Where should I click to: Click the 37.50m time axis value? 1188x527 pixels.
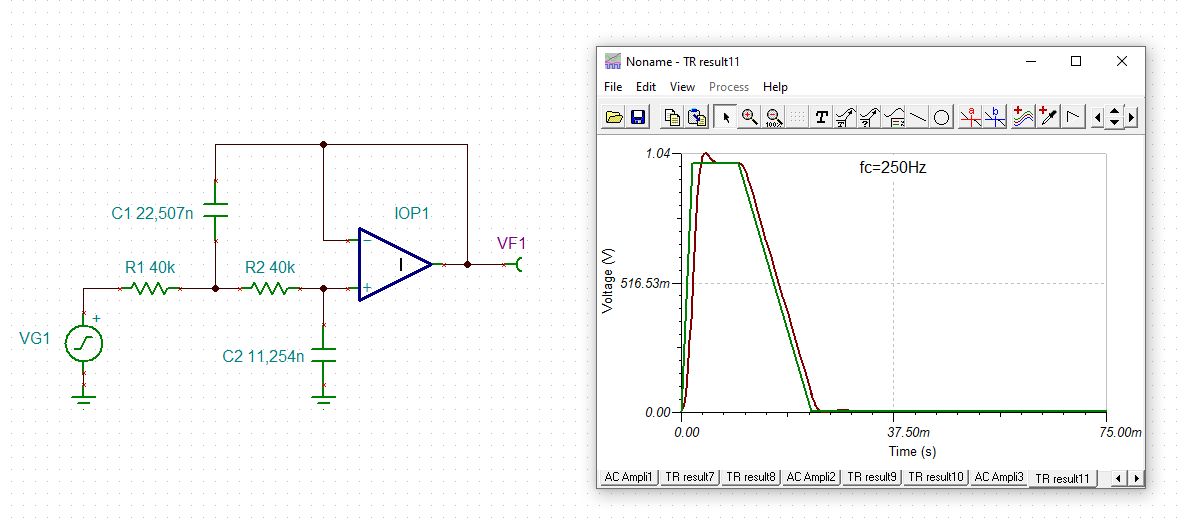click(907, 432)
